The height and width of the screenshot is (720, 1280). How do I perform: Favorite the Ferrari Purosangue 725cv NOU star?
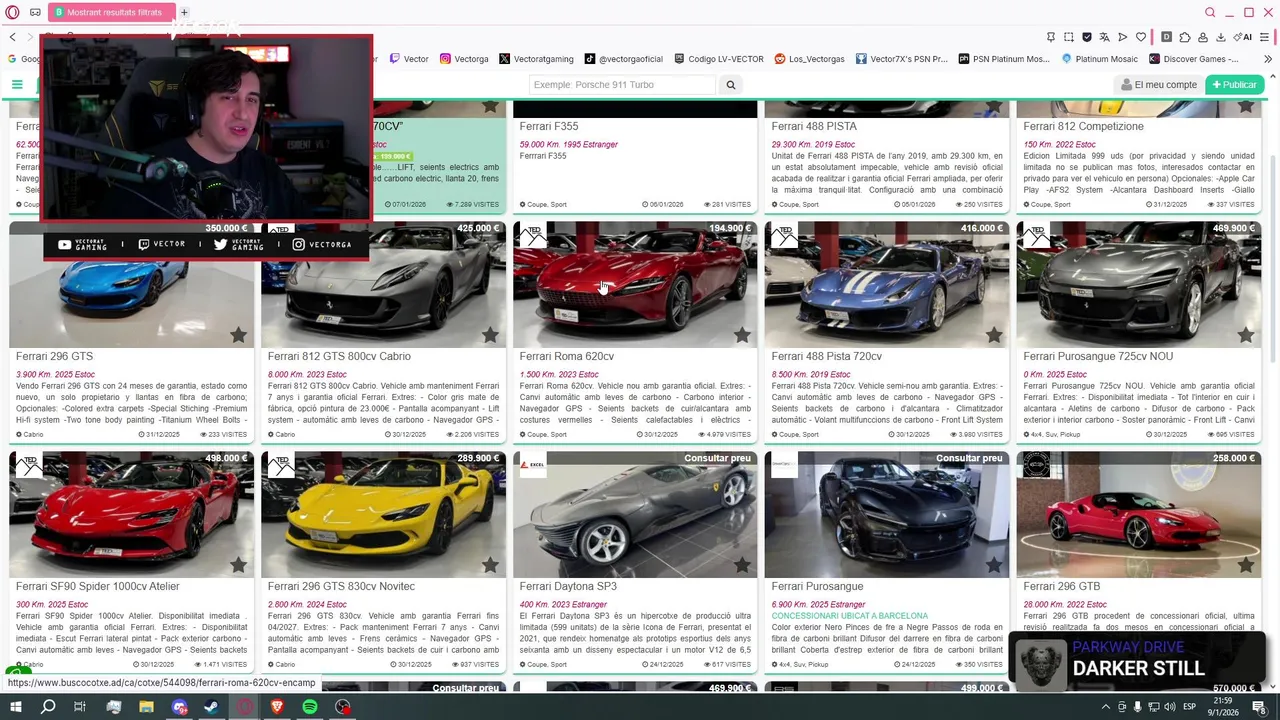tap(1246, 335)
